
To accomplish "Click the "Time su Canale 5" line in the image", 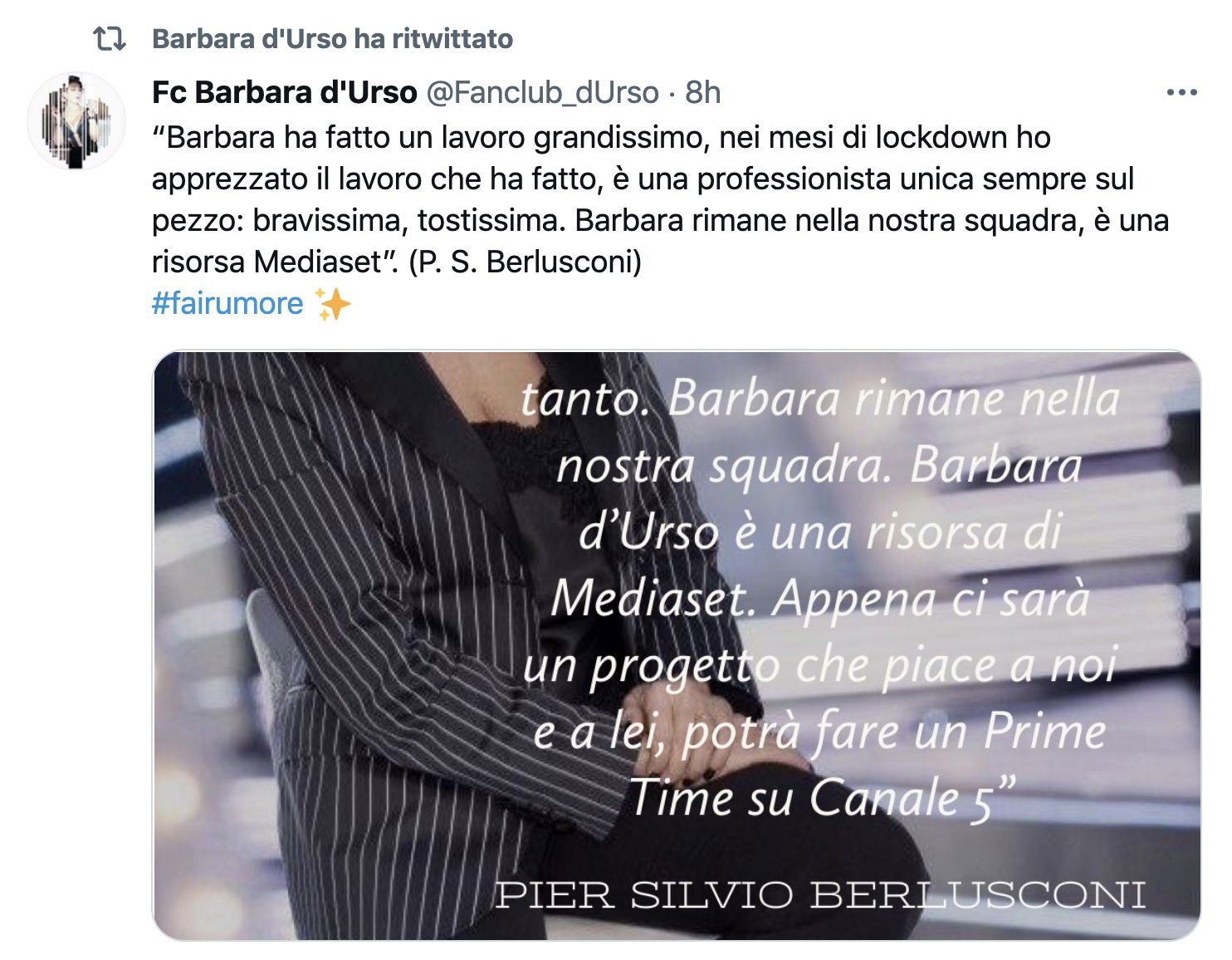I will click(x=822, y=799).
